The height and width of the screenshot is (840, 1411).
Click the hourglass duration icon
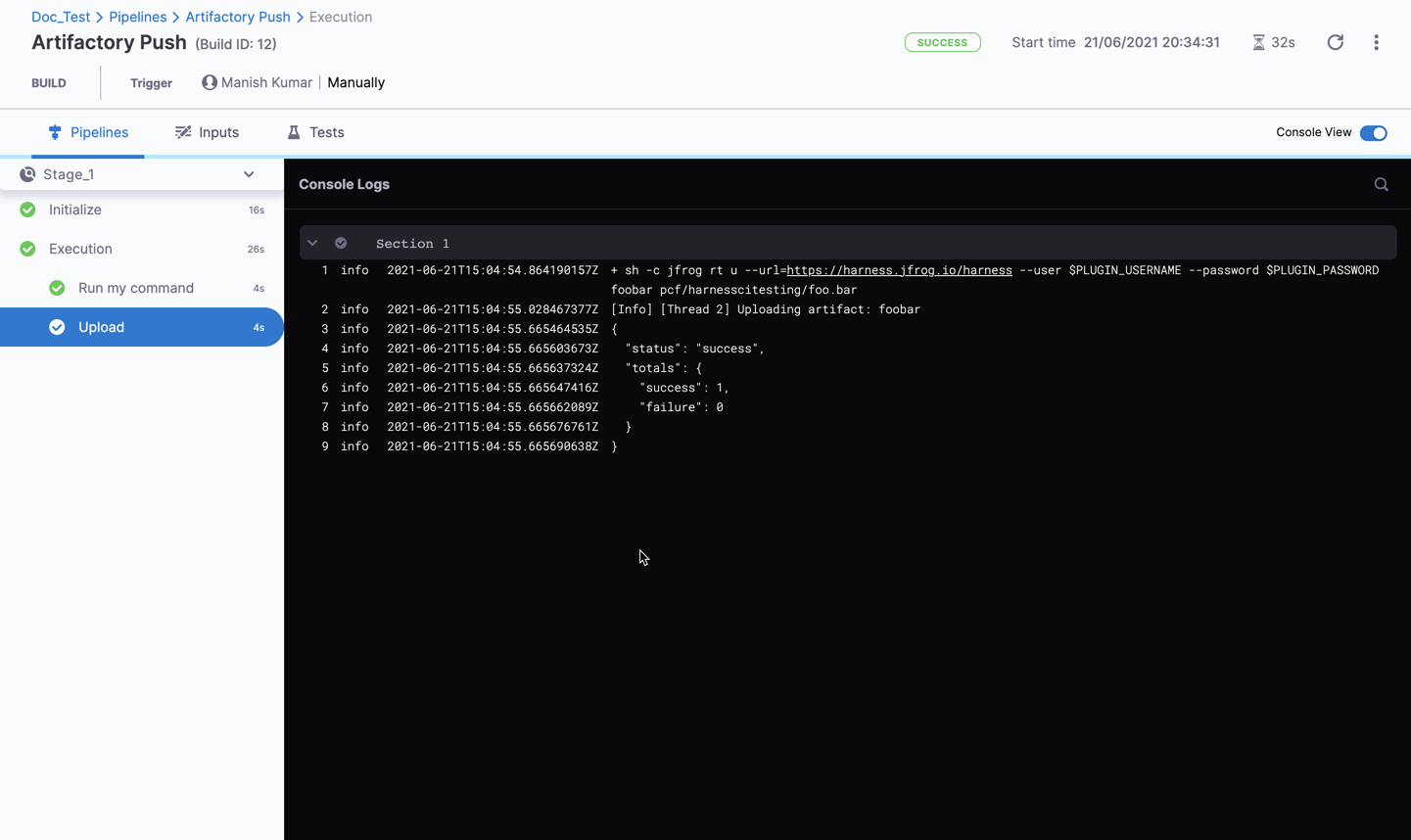(1258, 42)
